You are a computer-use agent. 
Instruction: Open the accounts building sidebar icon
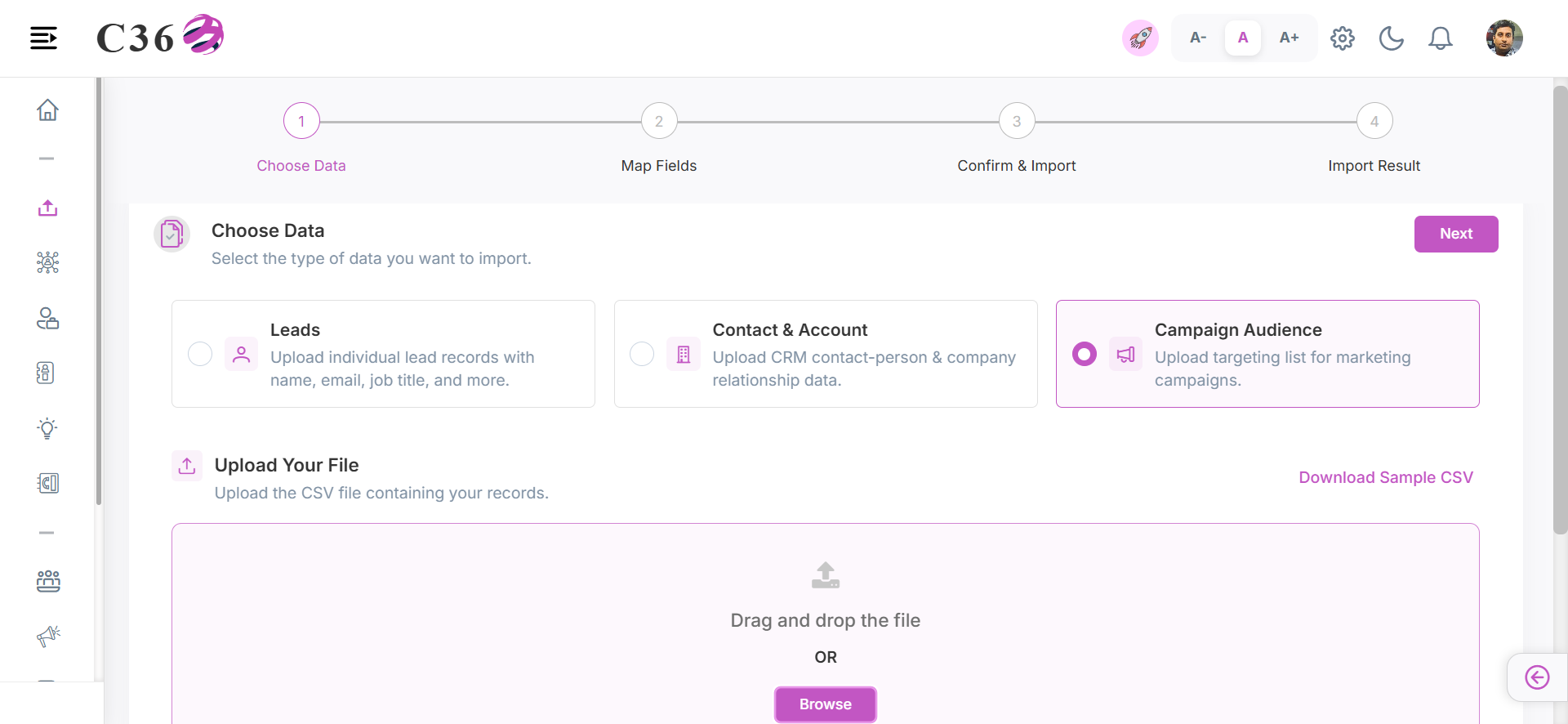46,373
